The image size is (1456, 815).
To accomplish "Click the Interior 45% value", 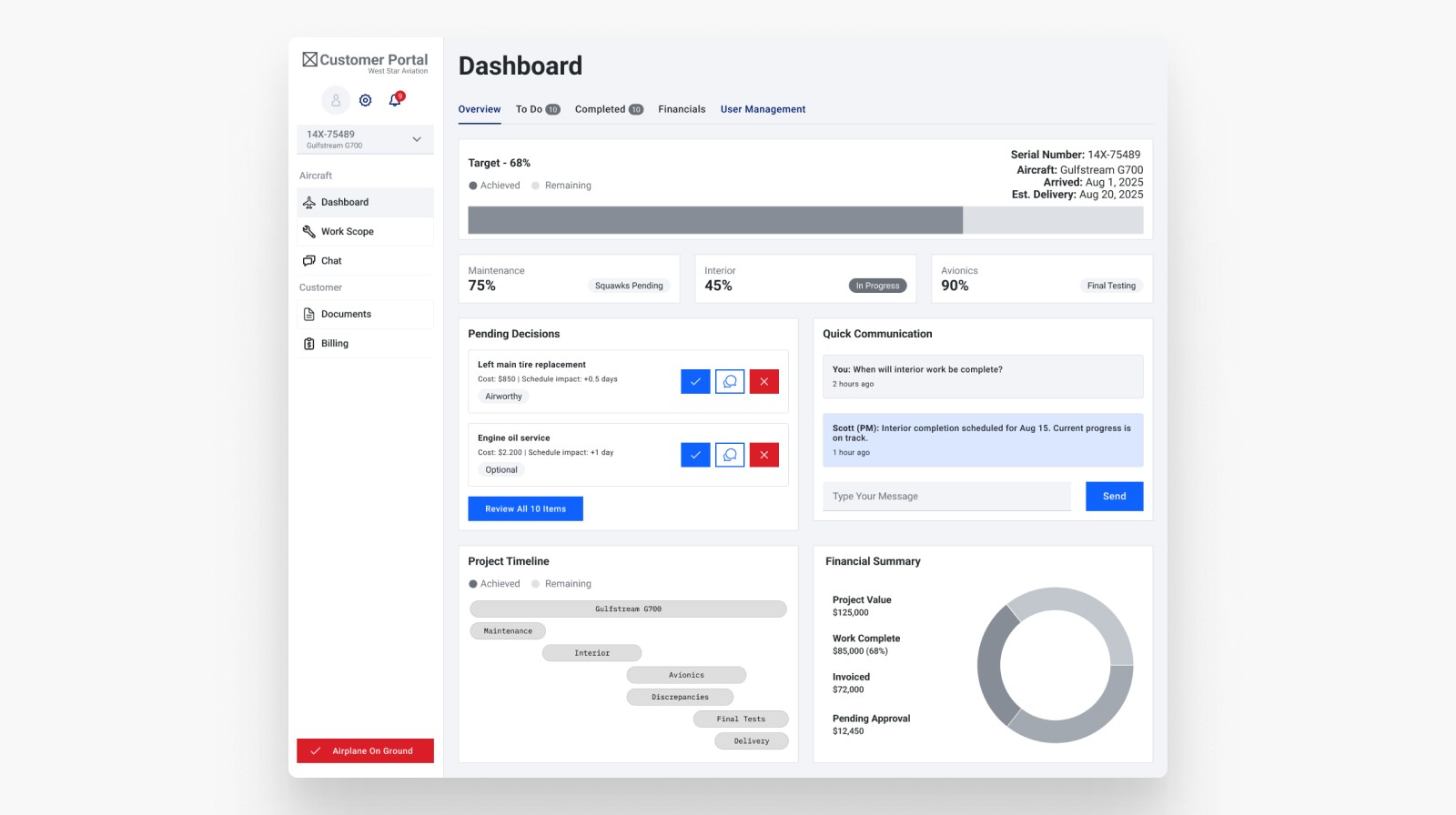I will tap(718, 286).
